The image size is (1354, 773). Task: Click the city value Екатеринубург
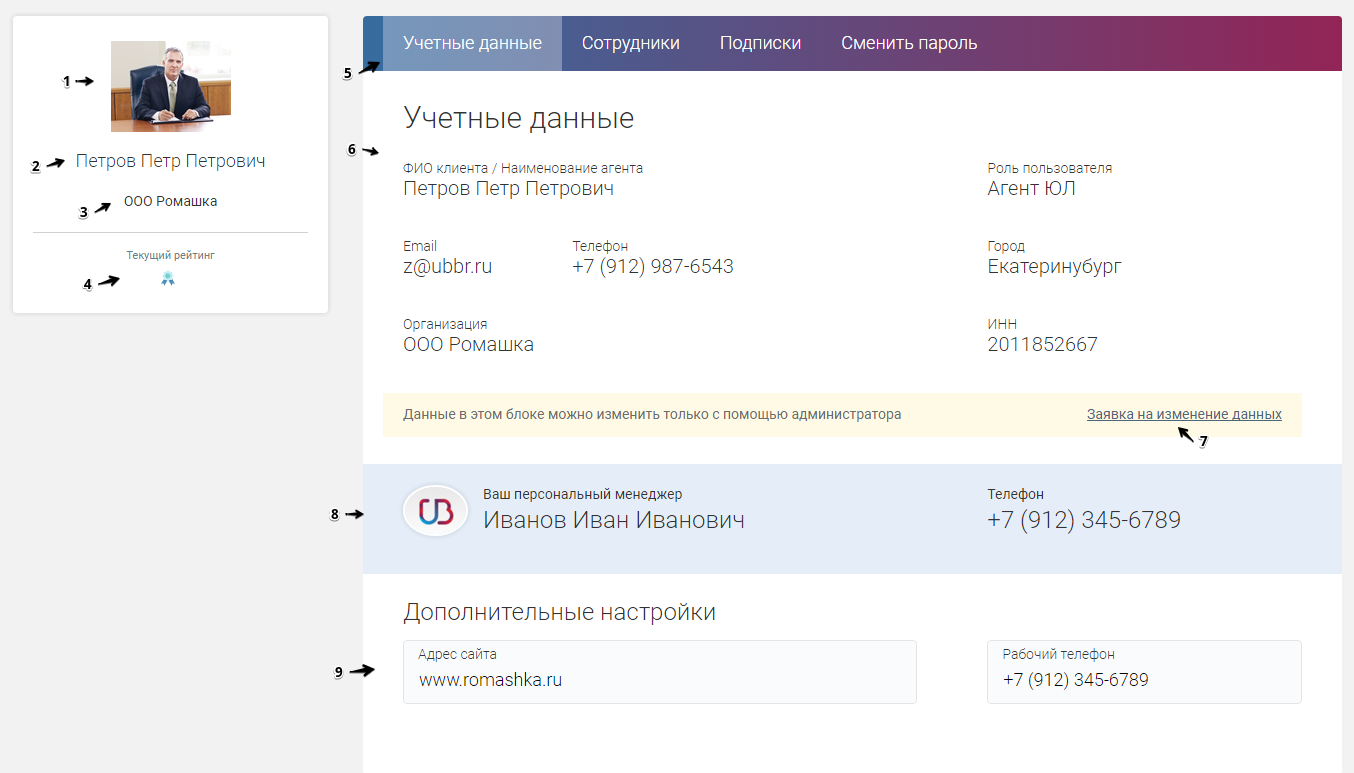click(x=1054, y=267)
